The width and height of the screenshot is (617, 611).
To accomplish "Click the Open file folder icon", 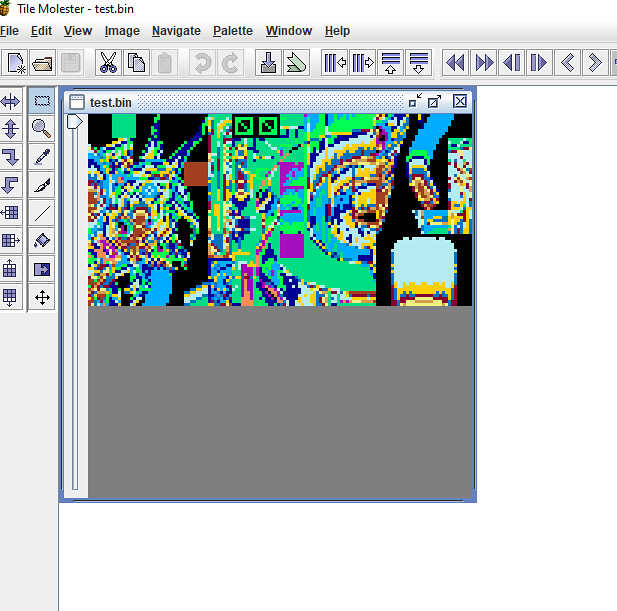I will click(x=43, y=63).
